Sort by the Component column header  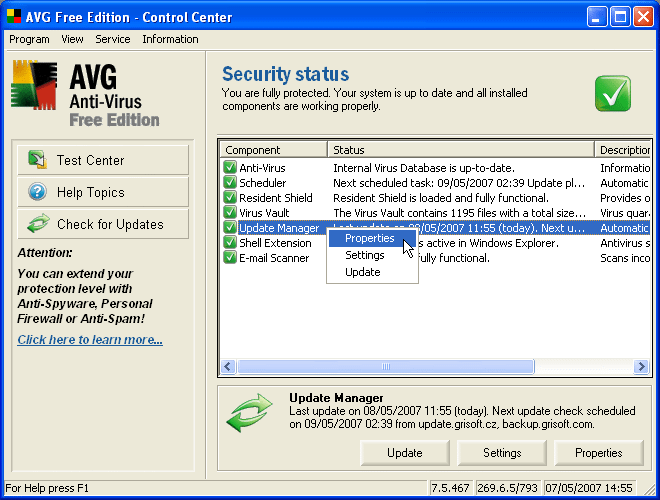pyautogui.click(x=274, y=150)
